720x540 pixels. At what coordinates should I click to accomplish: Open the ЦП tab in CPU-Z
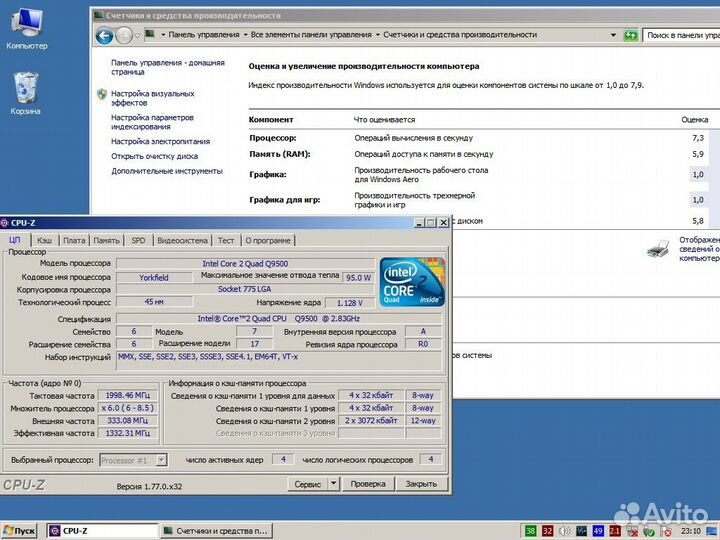click(15, 240)
